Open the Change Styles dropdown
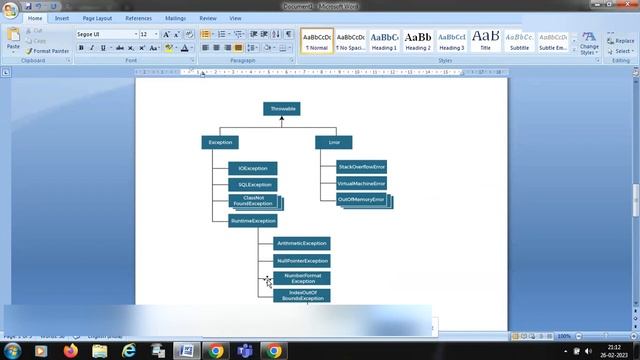This screenshot has height=360, width=640. [589, 43]
